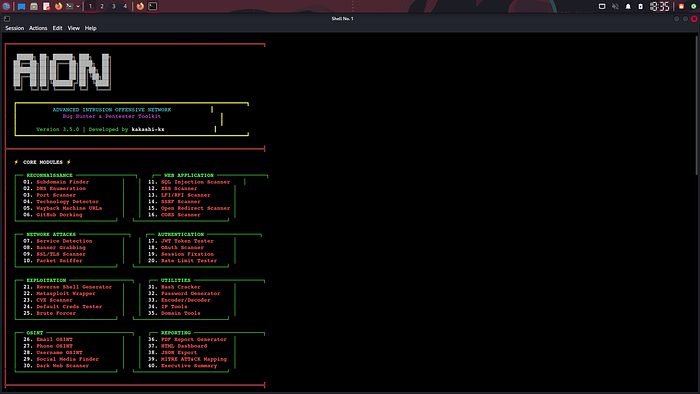Click the 'Subdomain Finder' line
This screenshot has height=394, width=700.
(62, 182)
